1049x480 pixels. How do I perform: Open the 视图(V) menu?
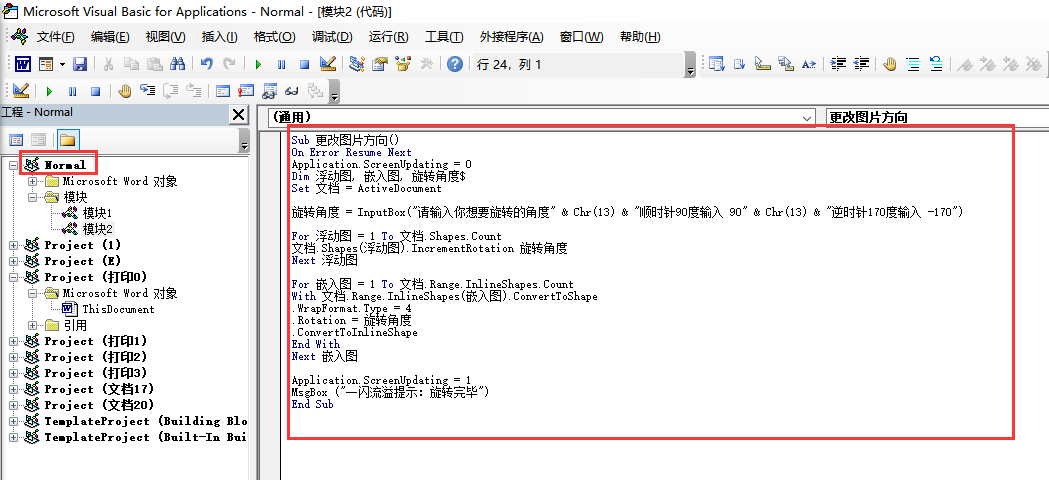(x=165, y=37)
